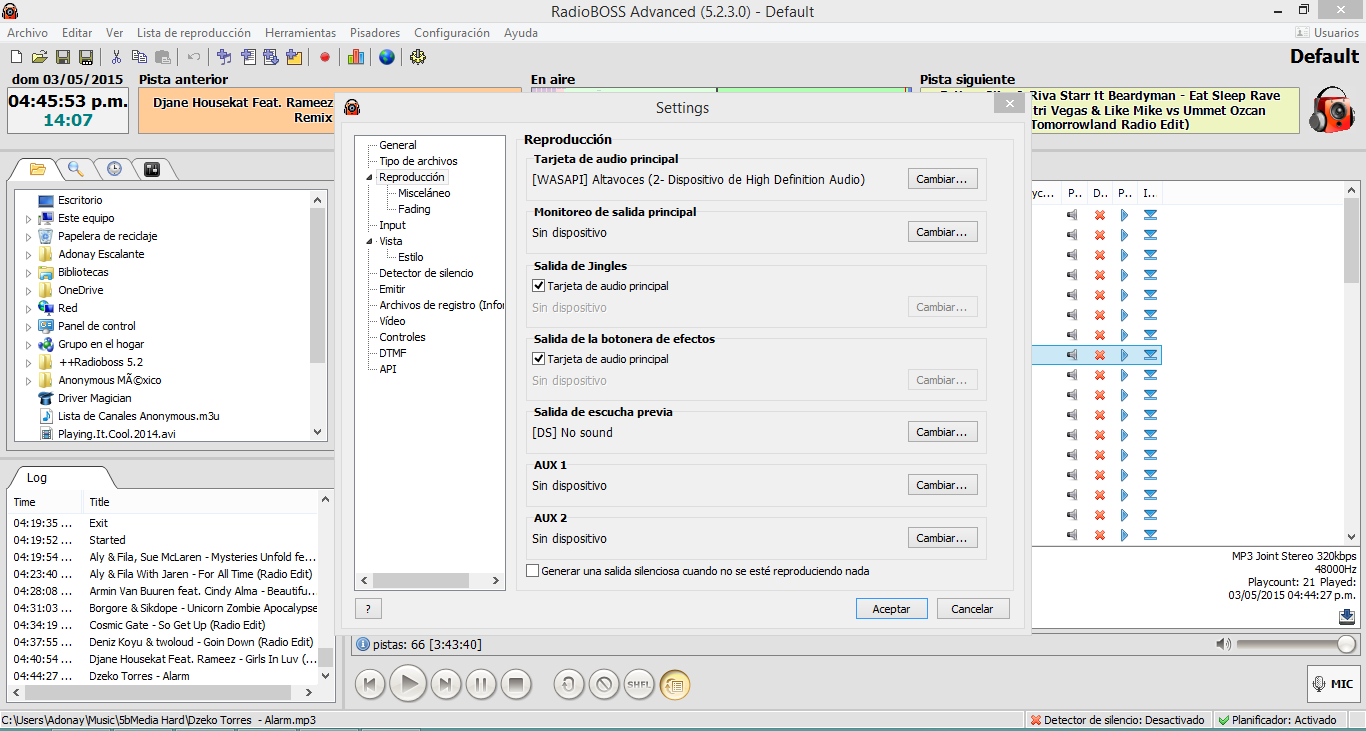
Task: Select DTMF in settings tree
Action: click(392, 353)
